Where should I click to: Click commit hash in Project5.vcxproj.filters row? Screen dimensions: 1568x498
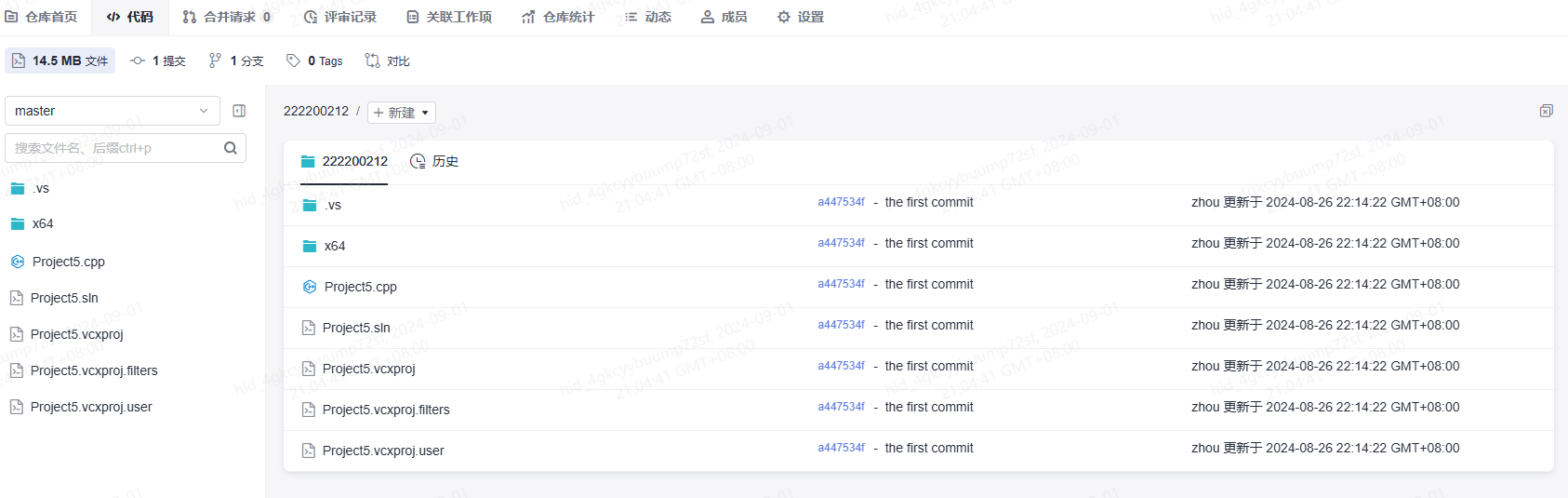(x=842, y=407)
